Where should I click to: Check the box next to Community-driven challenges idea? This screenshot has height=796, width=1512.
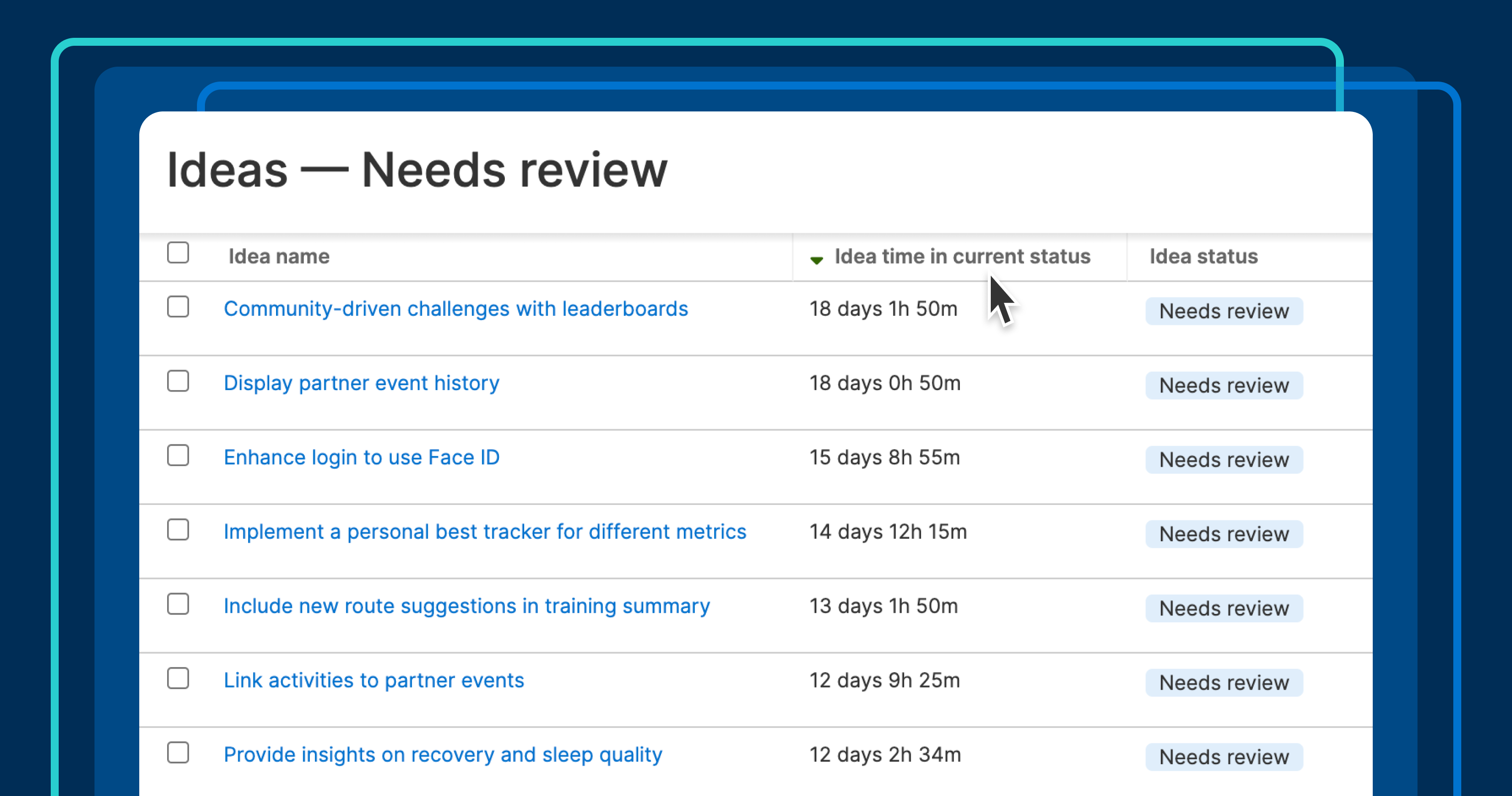[178, 306]
